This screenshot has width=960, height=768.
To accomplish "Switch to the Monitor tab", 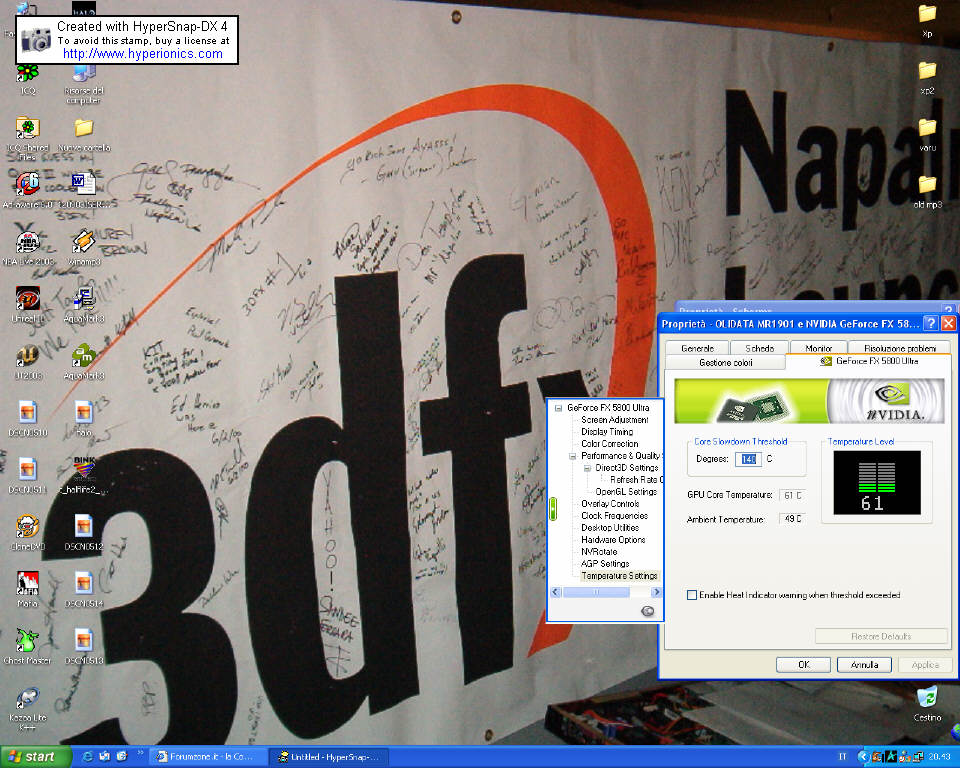I will [819, 348].
